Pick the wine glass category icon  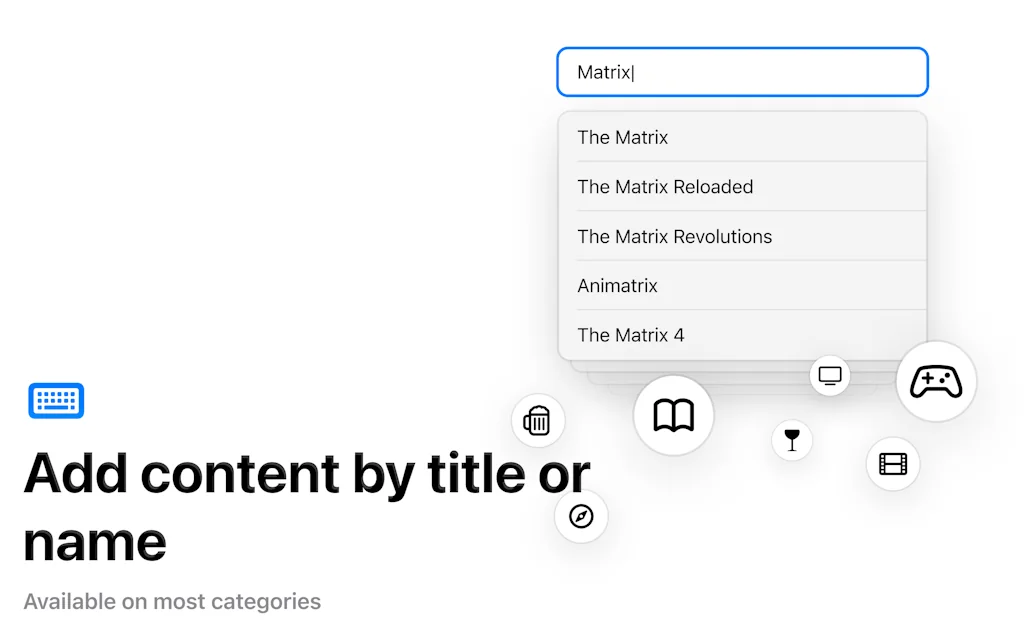792,440
